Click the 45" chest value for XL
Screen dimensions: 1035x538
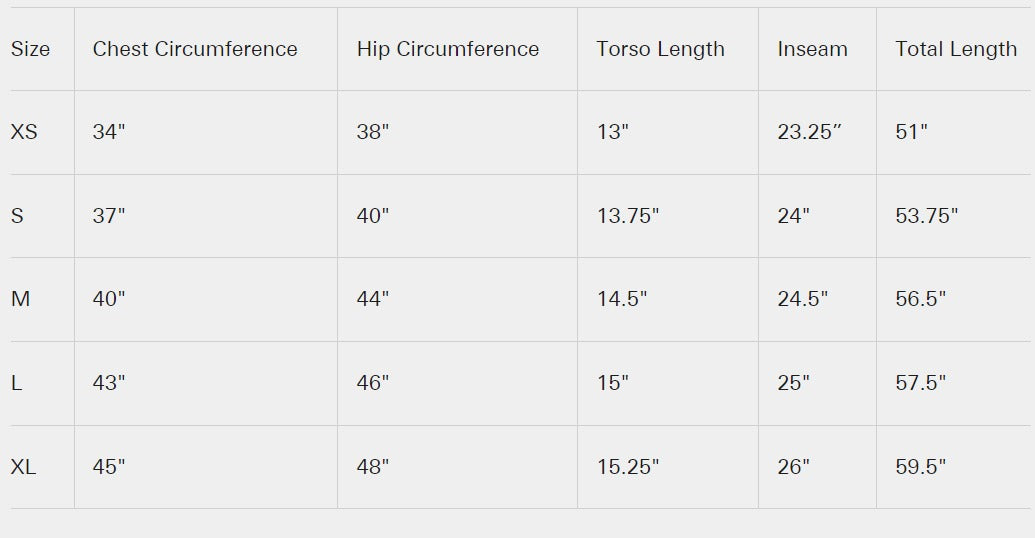[x=109, y=467]
